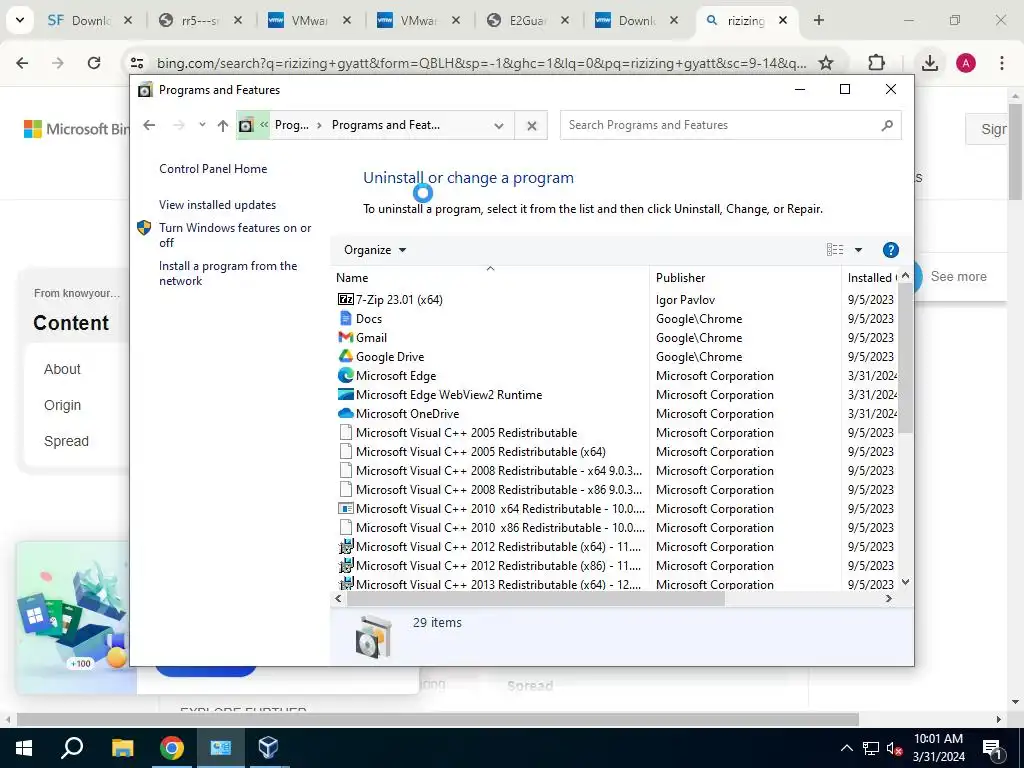Open the notification center icon
The width and height of the screenshot is (1024, 768).
click(x=993, y=750)
